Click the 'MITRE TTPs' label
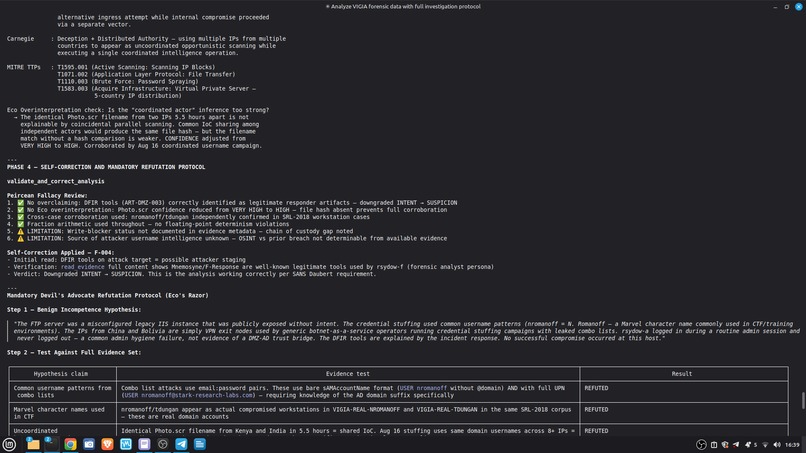The width and height of the screenshot is (806, 453). click(x=24, y=67)
